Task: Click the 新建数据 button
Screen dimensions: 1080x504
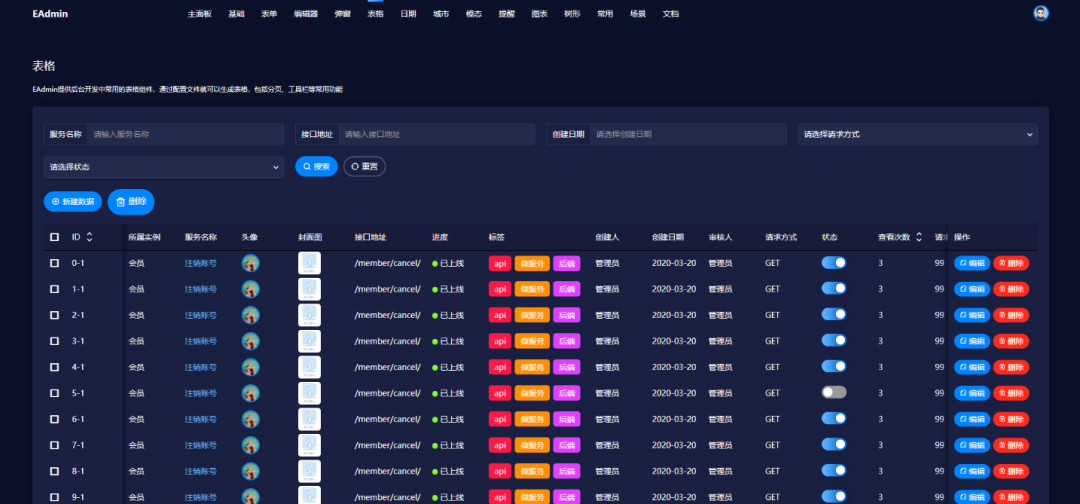Action: click(72, 202)
